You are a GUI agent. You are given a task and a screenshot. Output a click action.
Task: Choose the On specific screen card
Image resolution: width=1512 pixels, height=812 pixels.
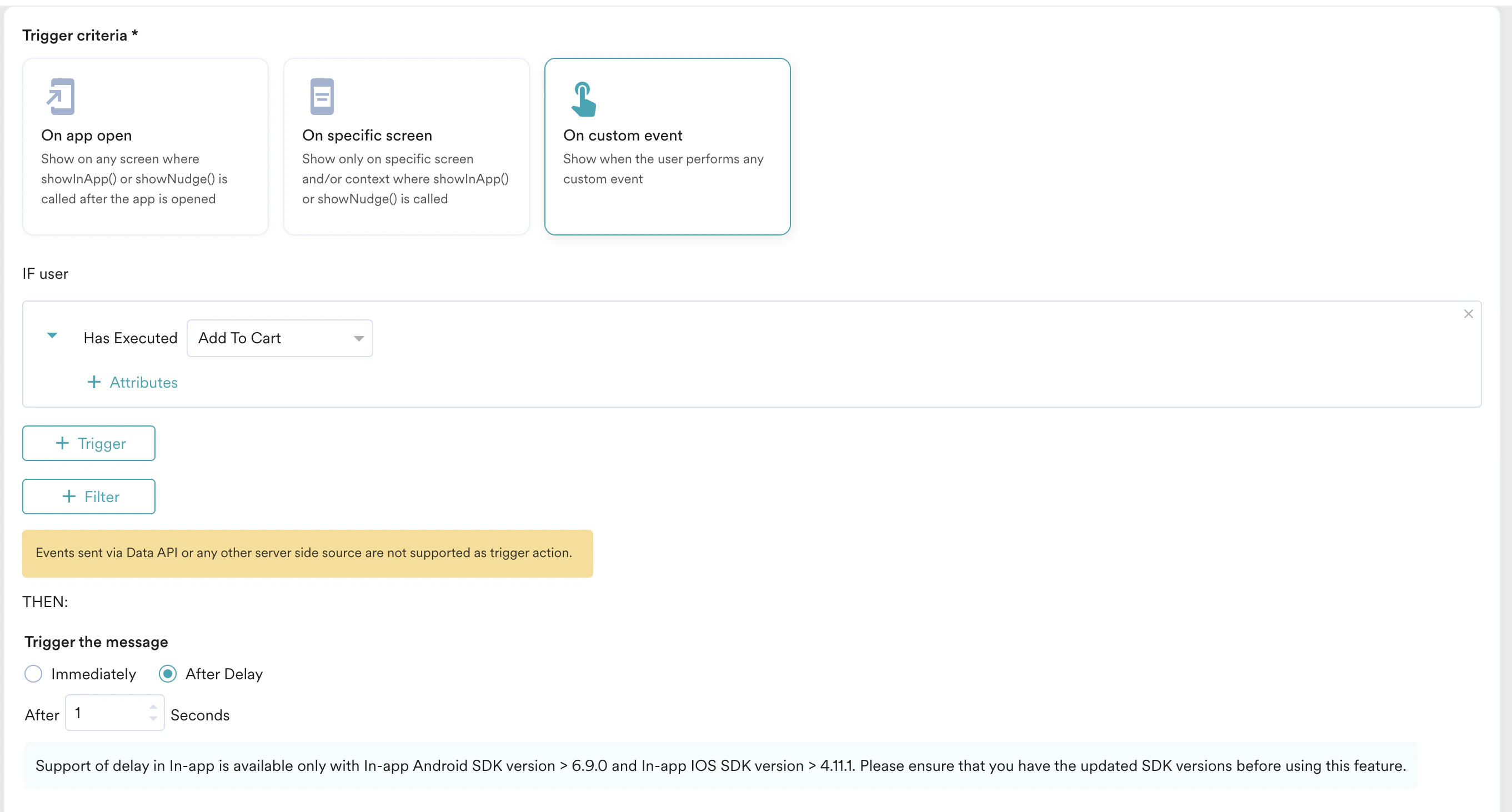[406, 146]
